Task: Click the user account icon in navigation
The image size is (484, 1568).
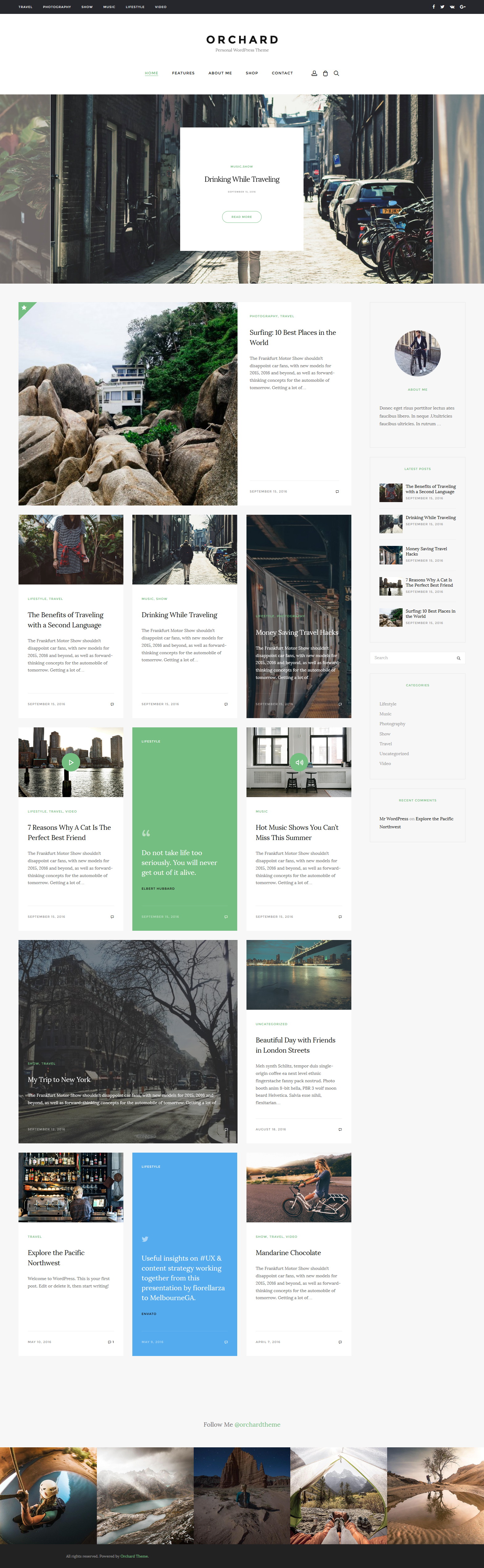Action: (314, 73)
